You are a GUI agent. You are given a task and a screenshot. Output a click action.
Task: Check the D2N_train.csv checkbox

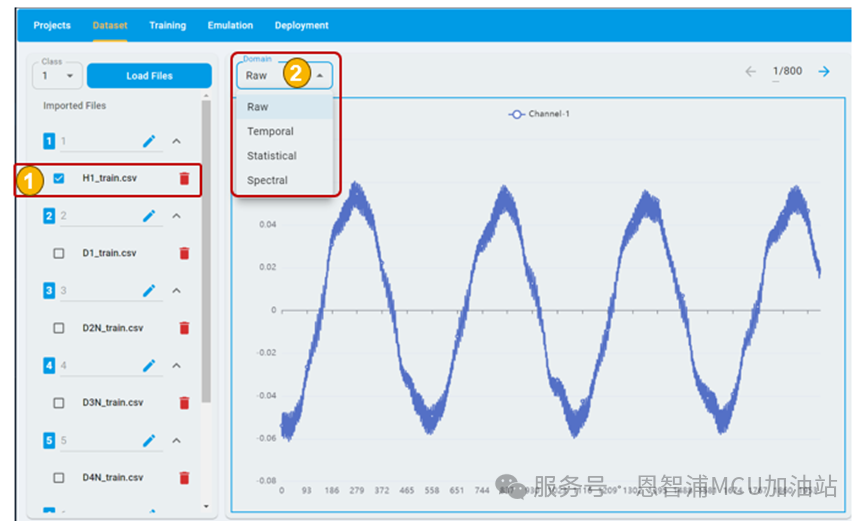tap(58, 328)
